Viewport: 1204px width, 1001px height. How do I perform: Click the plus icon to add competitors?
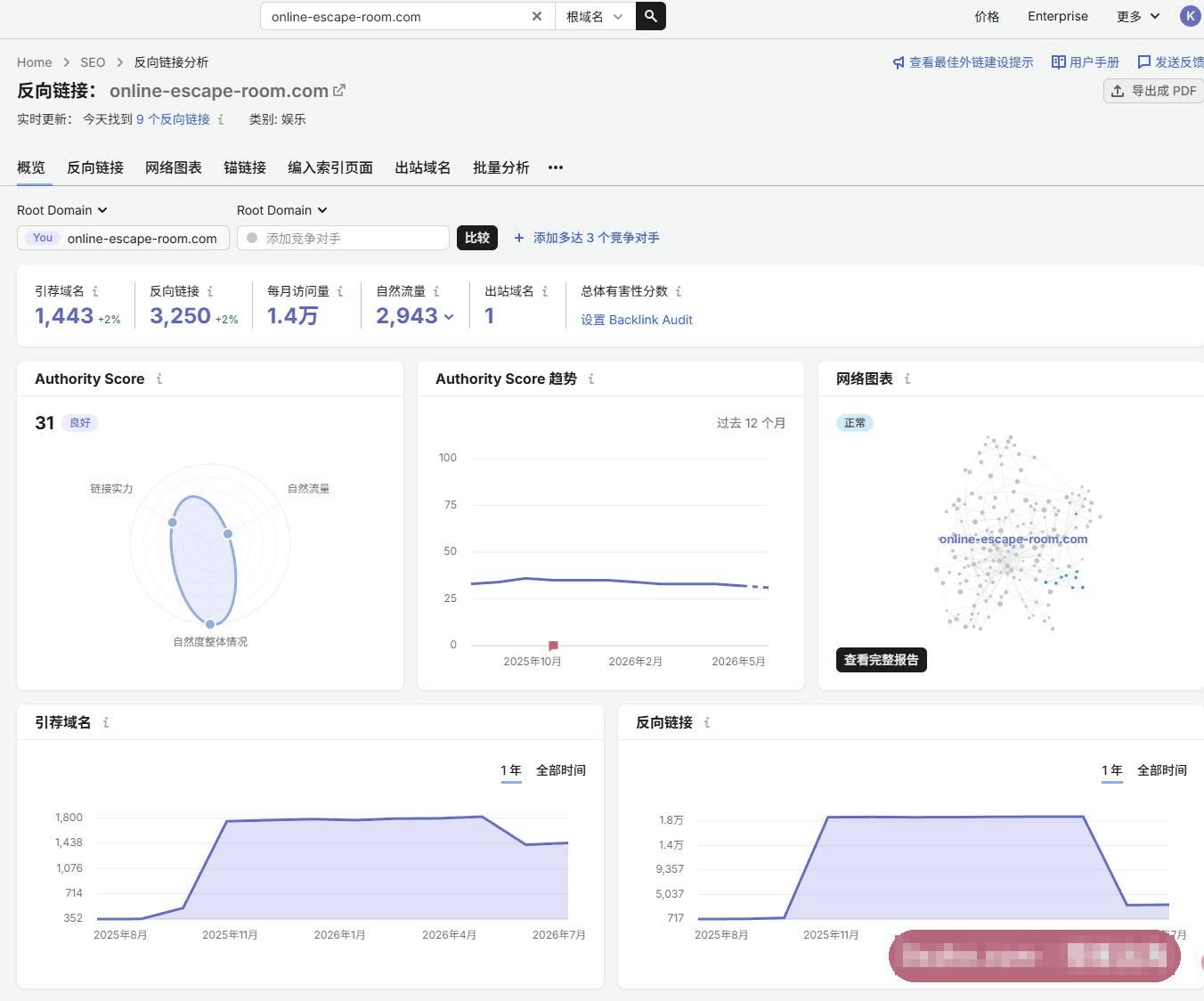point(519,238)
